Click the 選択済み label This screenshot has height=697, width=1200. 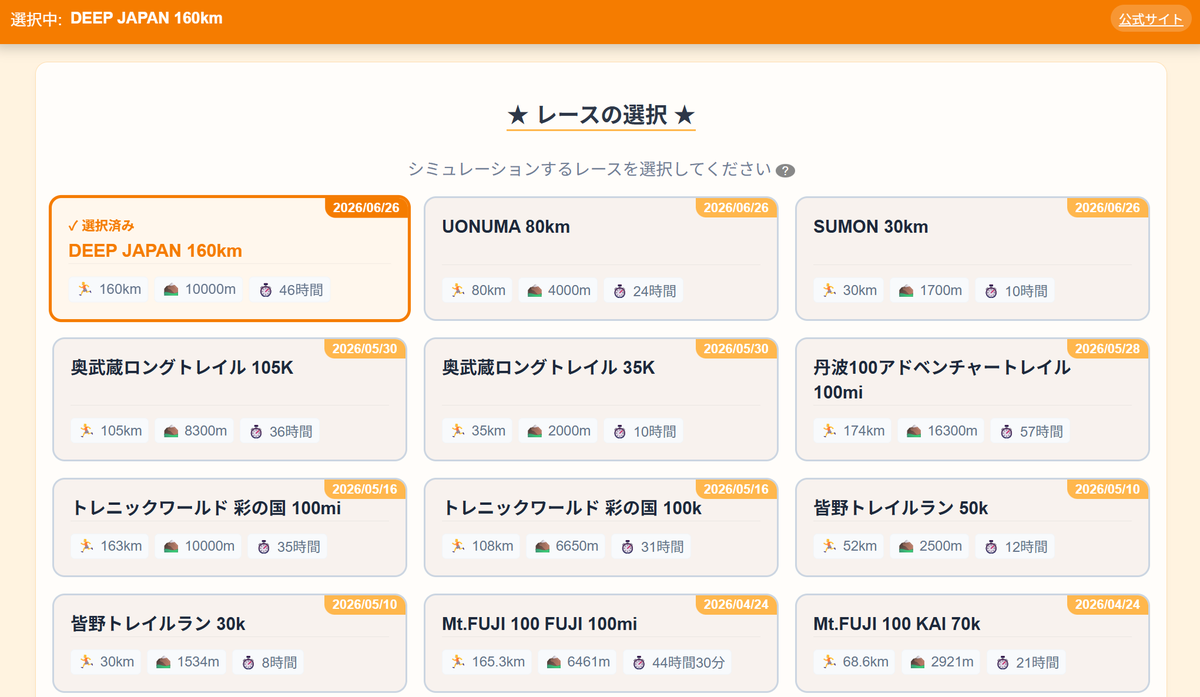101,226
